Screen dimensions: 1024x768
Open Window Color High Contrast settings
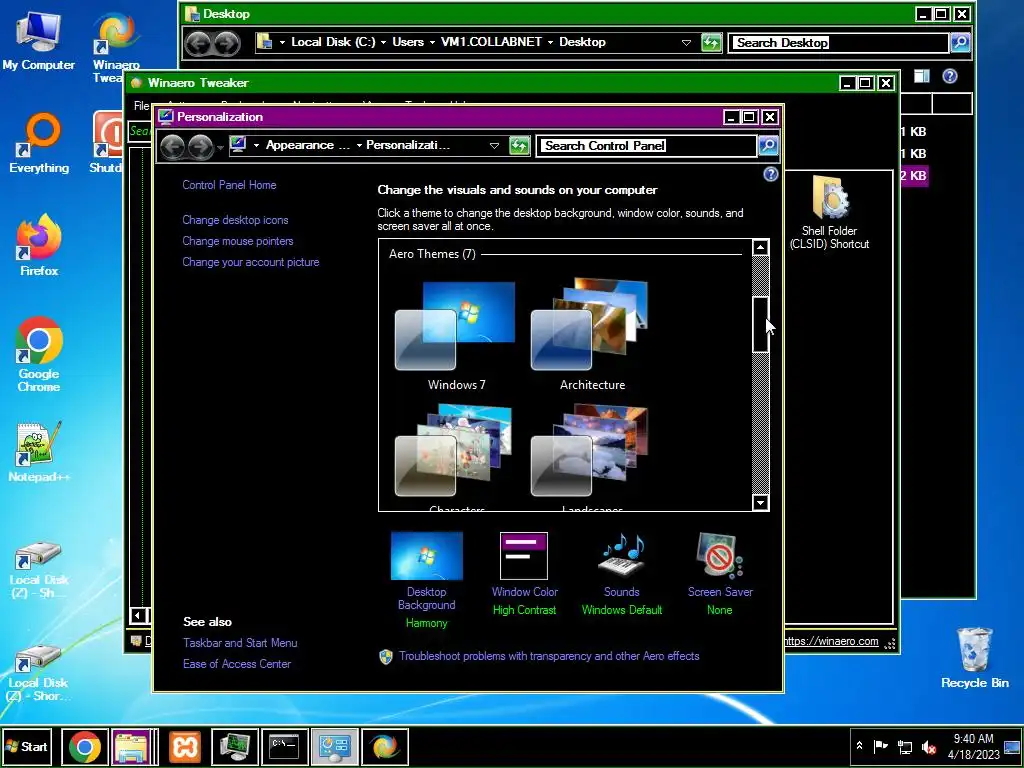coord(524,574)
